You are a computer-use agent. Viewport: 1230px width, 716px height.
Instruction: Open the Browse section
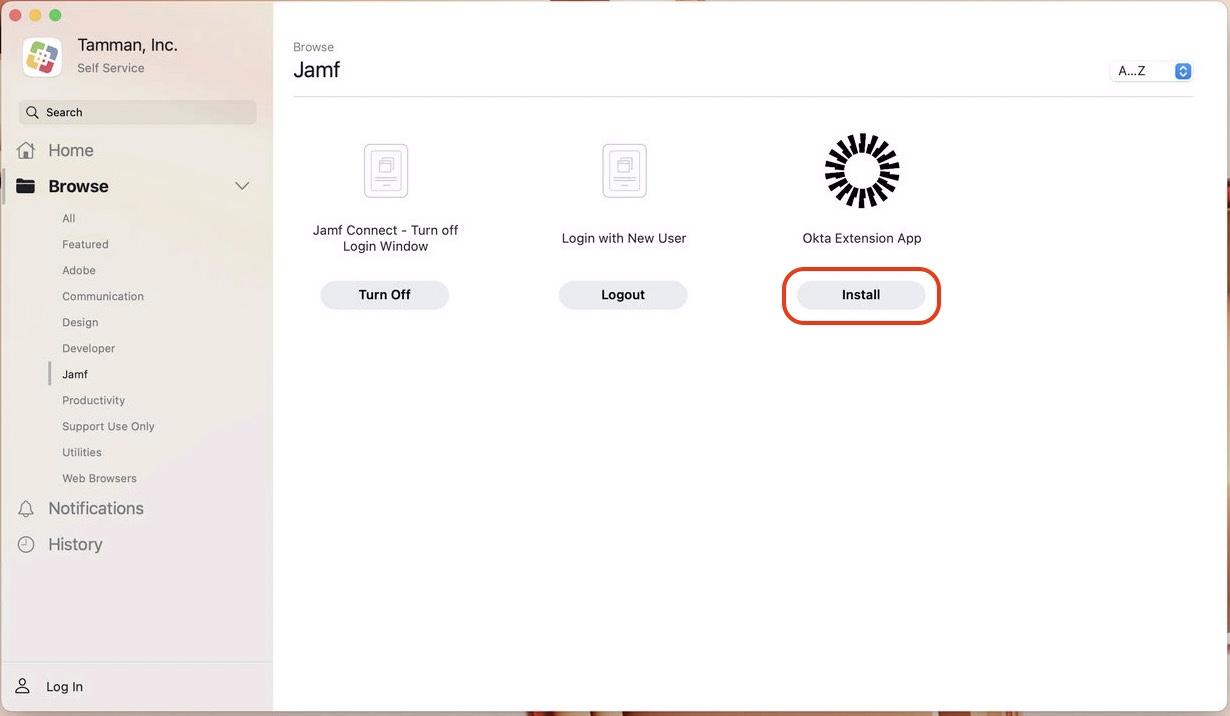click(x=78, y=186)
